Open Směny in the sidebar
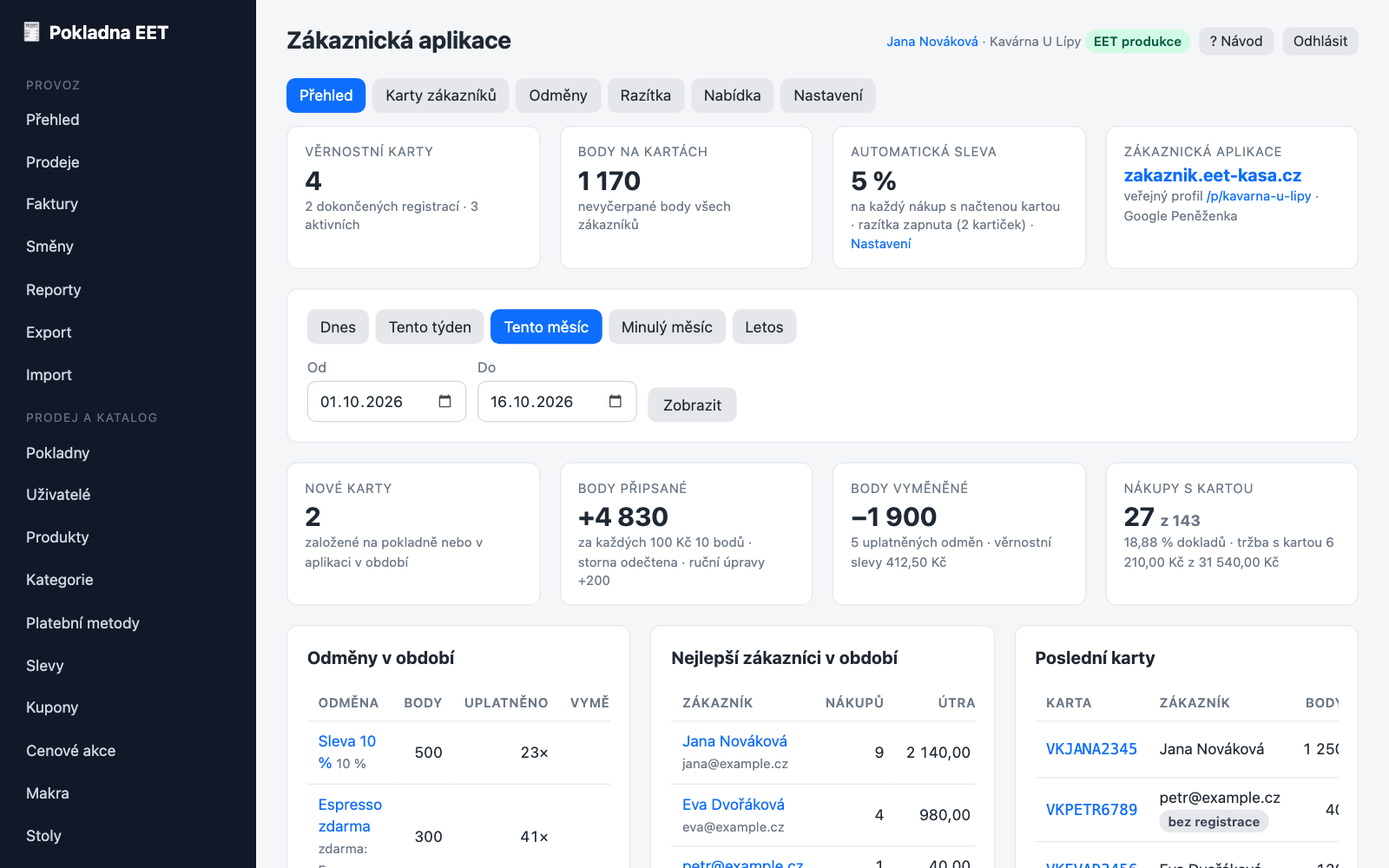 click(x=49, y=247)
